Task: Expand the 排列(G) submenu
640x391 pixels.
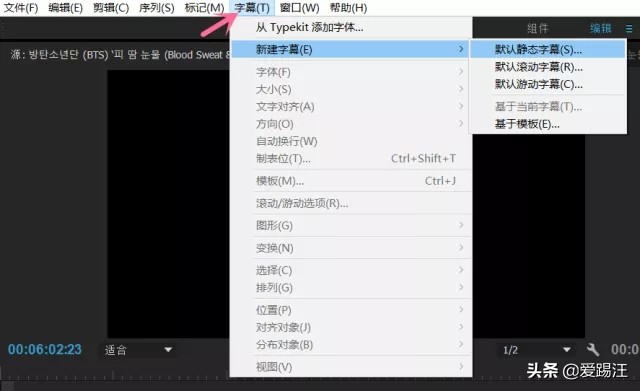Action: pyautogui.click(x=351, y=288)
